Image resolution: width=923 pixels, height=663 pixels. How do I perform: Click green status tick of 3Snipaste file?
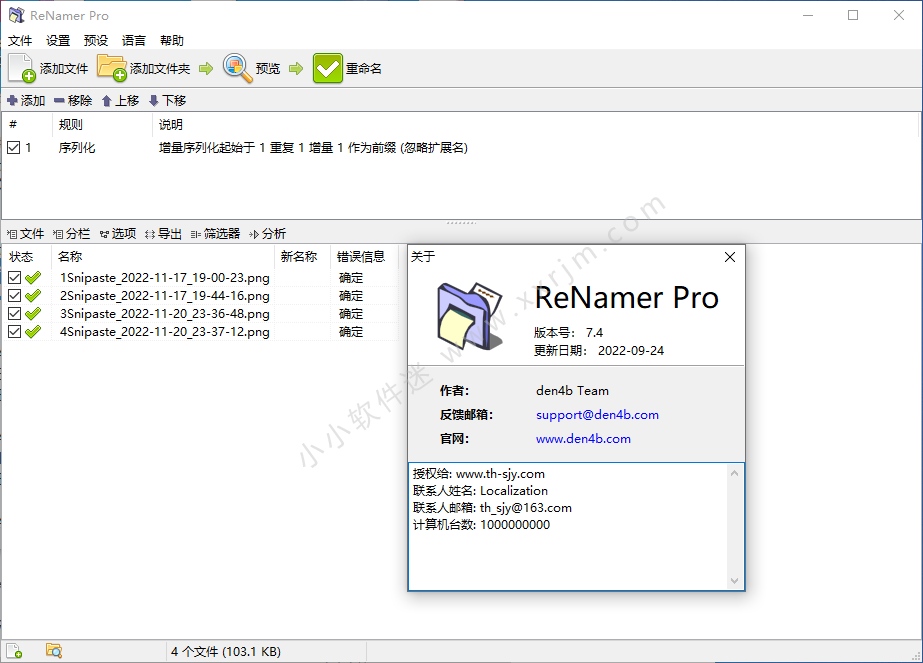(x=34, y=314)
